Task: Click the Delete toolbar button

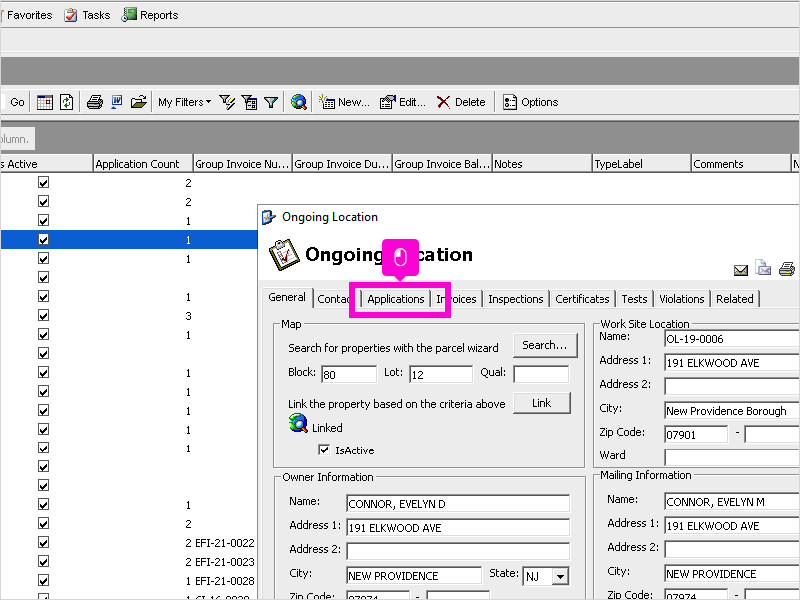Action: pos(461,102)
